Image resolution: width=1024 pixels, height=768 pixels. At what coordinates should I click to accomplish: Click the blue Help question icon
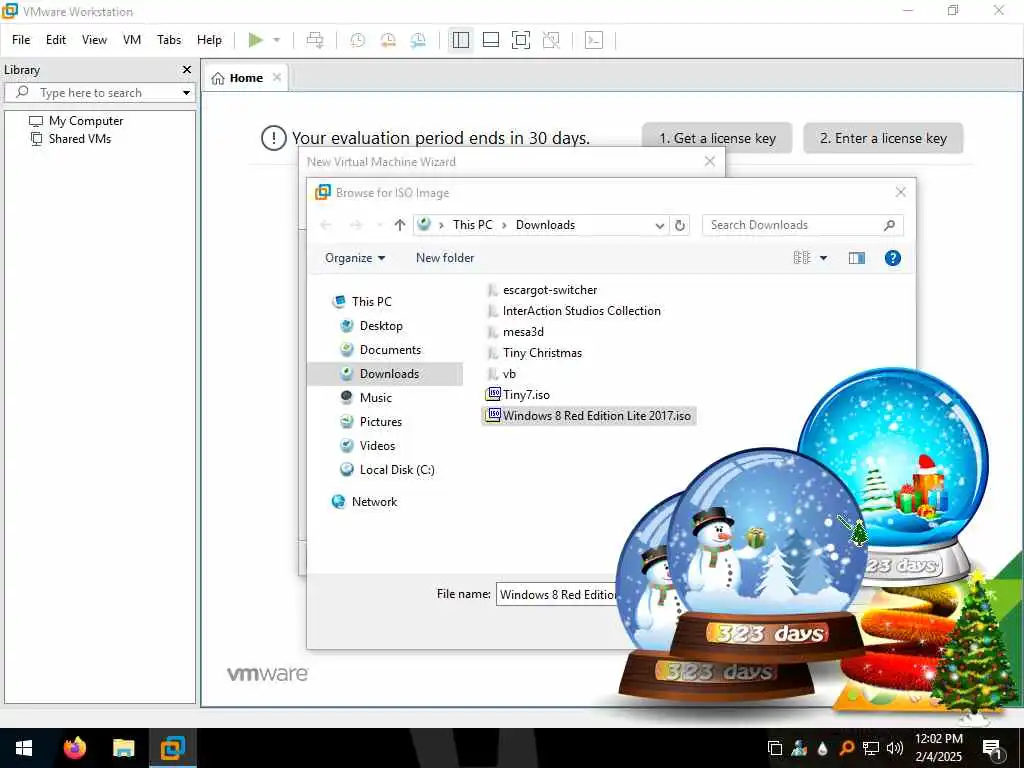893,258
